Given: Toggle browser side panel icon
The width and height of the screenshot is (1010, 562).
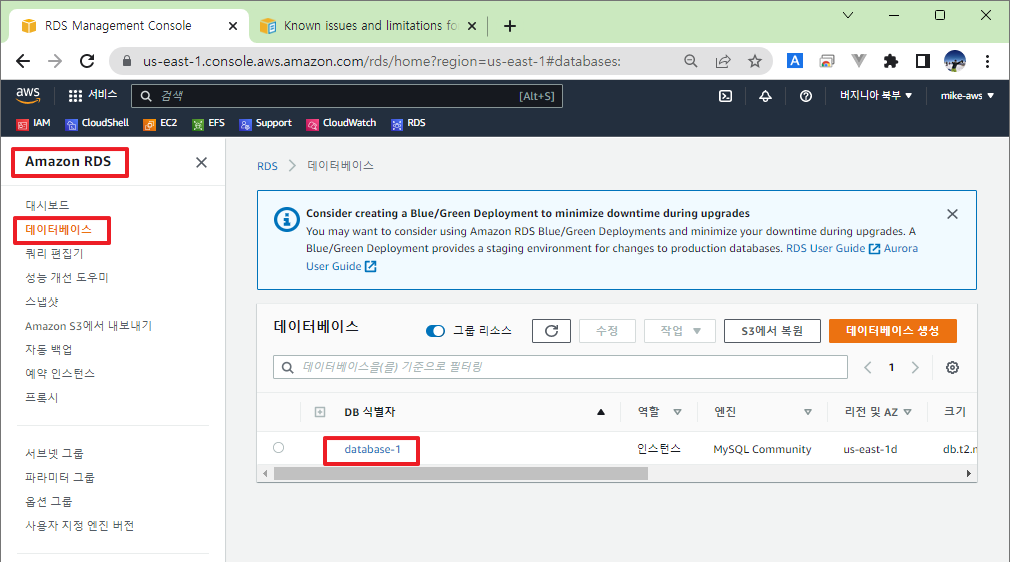Looking at the screenshot, I should [x=923, y=61].
